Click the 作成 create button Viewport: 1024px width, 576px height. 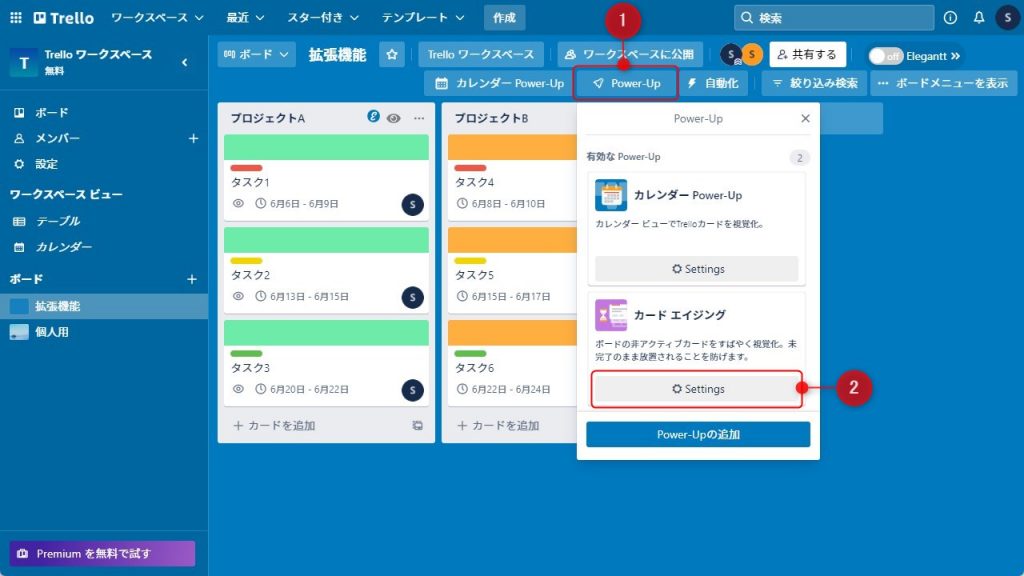click(x=504, y=18)
